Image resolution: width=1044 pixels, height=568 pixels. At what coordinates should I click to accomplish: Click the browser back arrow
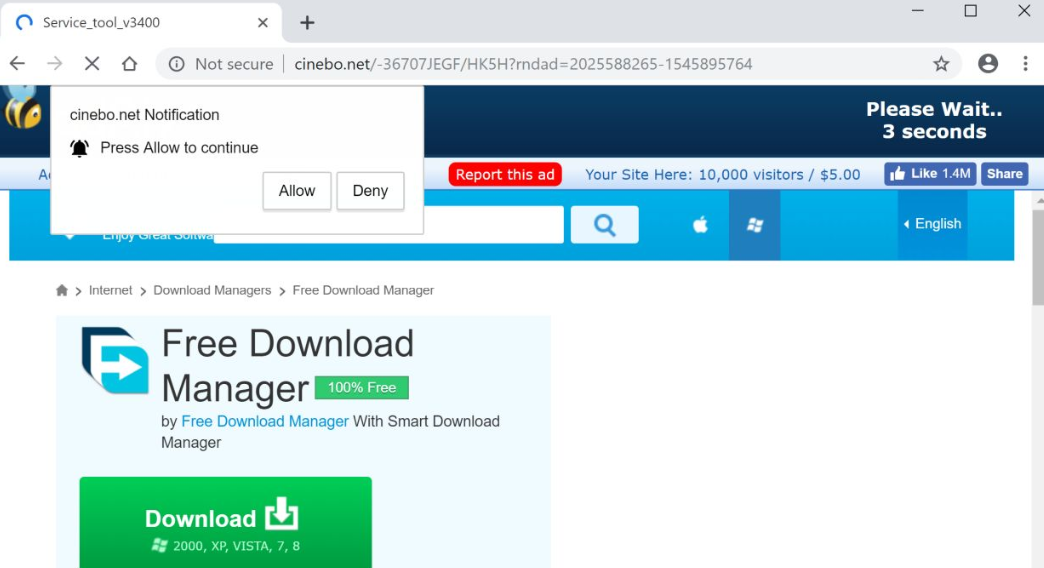[17, 64]
